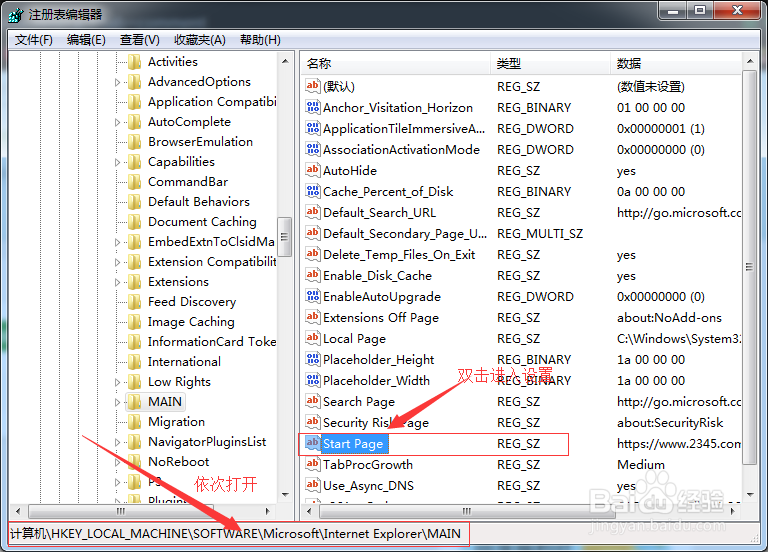Expand the Low Rights key
Image resolution: width=768 pixels, height=552 pixels.
[x=118, y=382]
